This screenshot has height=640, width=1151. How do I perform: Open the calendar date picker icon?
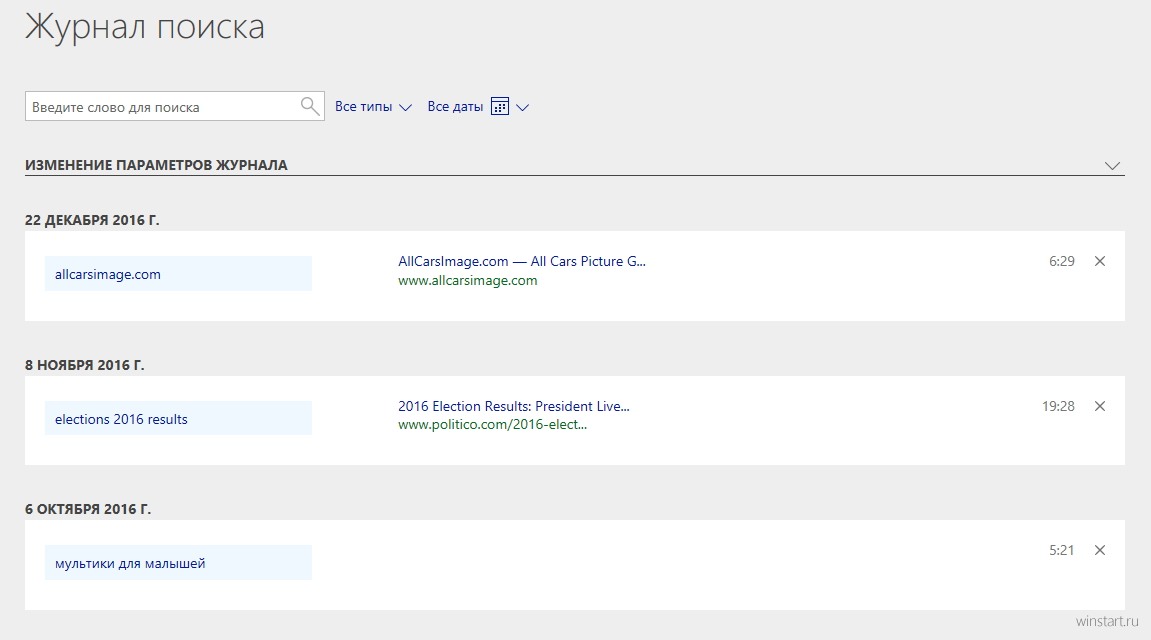(500, 106)
